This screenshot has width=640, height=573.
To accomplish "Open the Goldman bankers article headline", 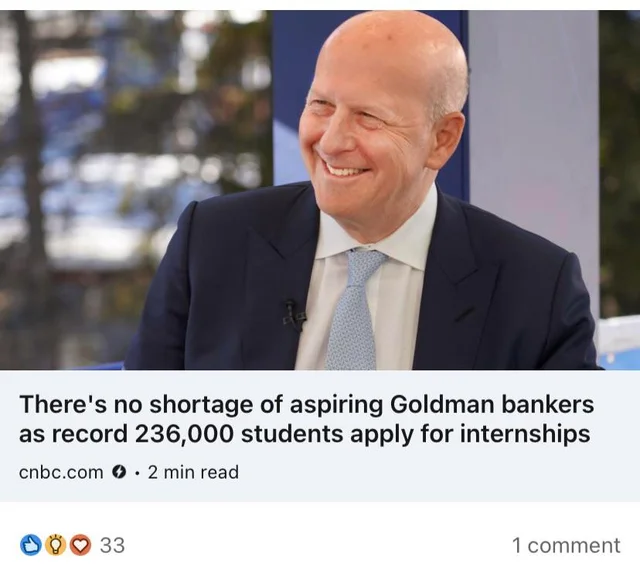I will 305,419.
